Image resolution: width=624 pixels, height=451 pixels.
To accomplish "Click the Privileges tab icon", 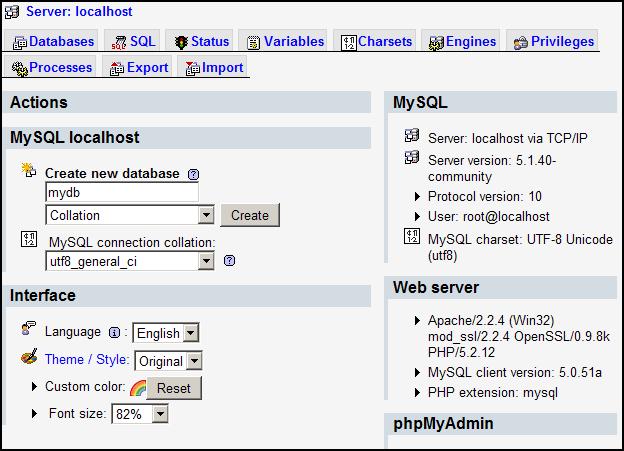I will click(521, 43).
